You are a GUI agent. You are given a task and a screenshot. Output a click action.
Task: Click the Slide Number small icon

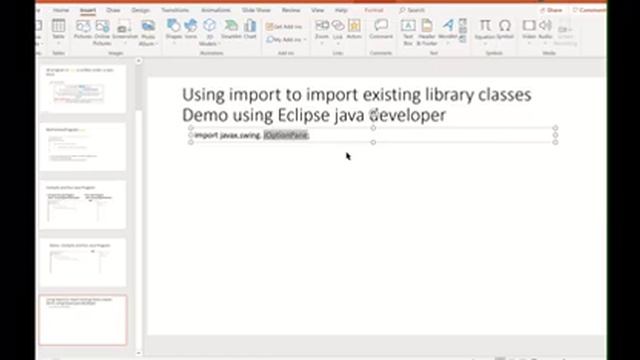coord(462,31)
